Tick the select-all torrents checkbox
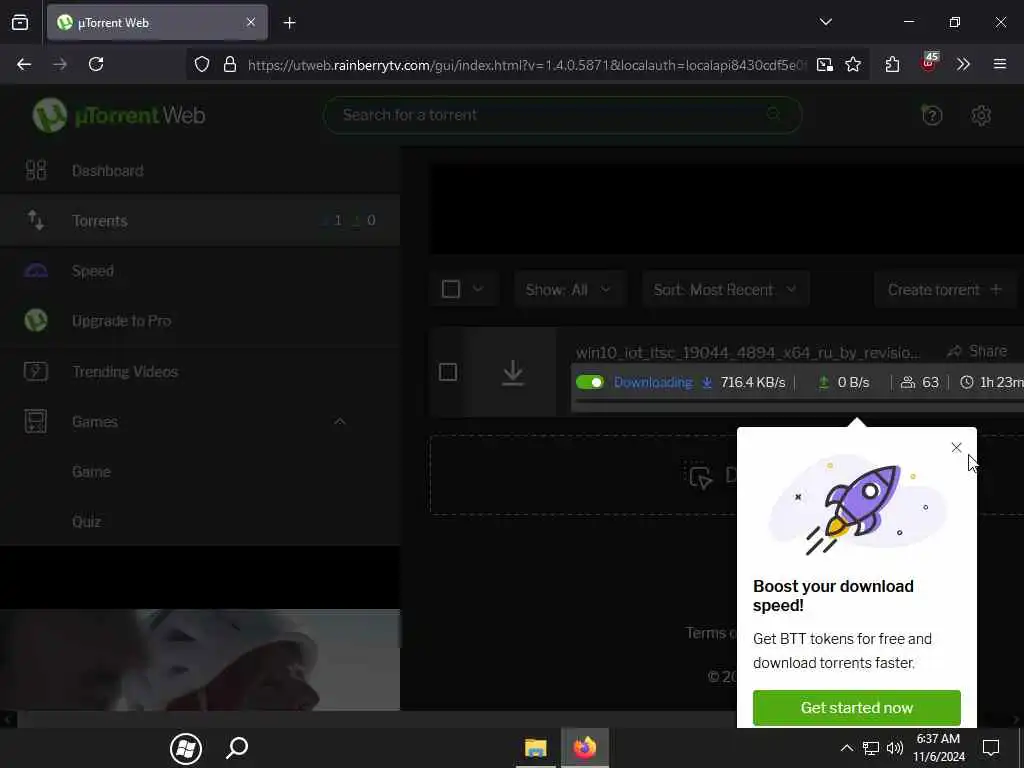This screenshot has width=1024, height=768. point(451,289)
